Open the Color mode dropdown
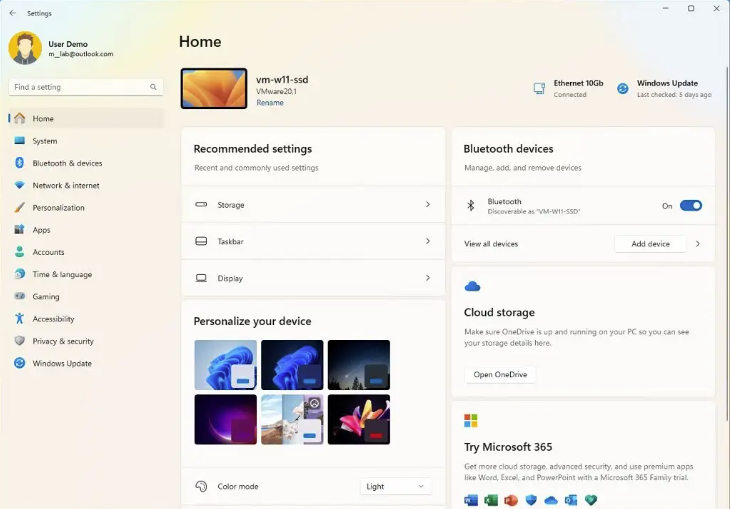 396,487
